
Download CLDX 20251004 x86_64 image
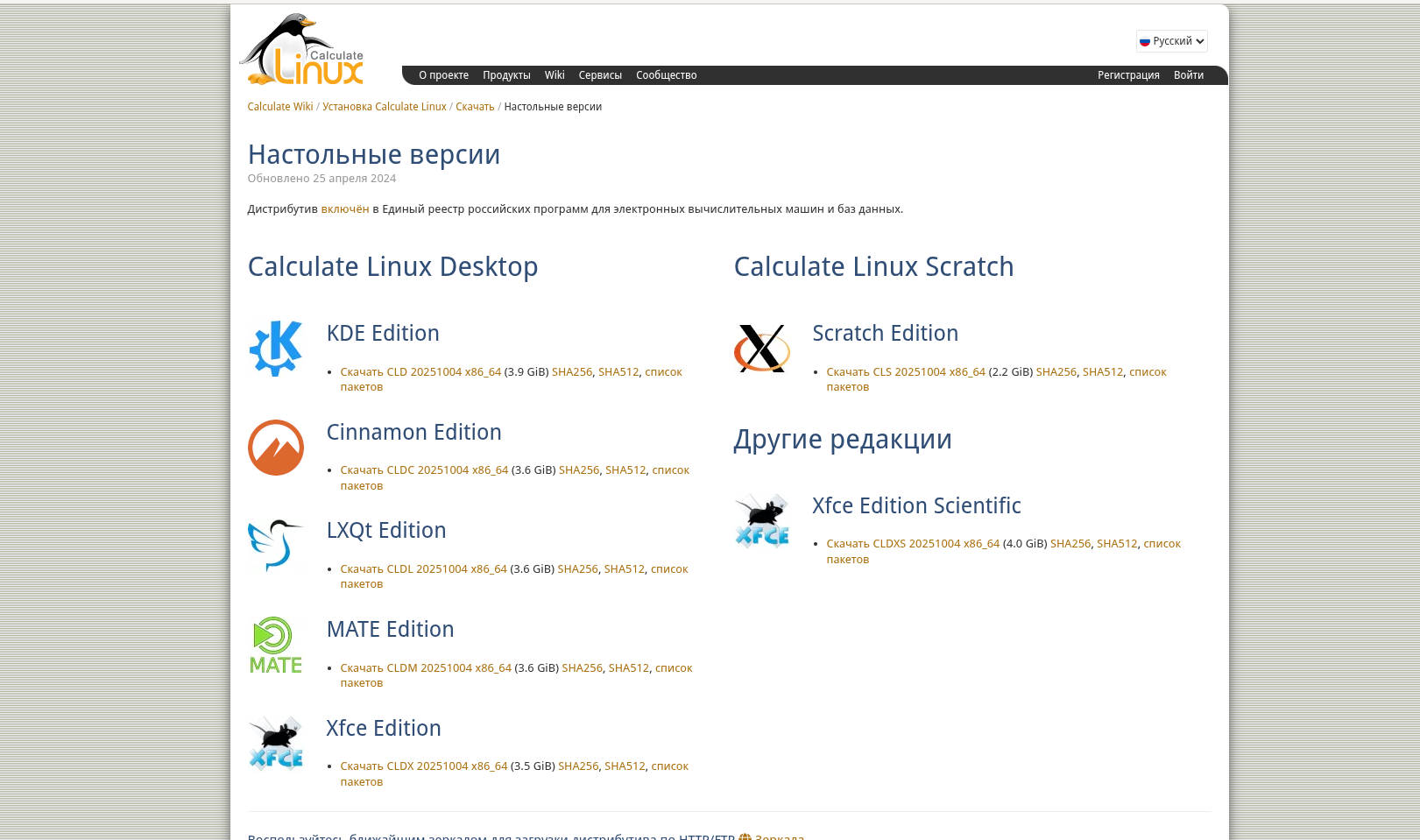point(424,766)
